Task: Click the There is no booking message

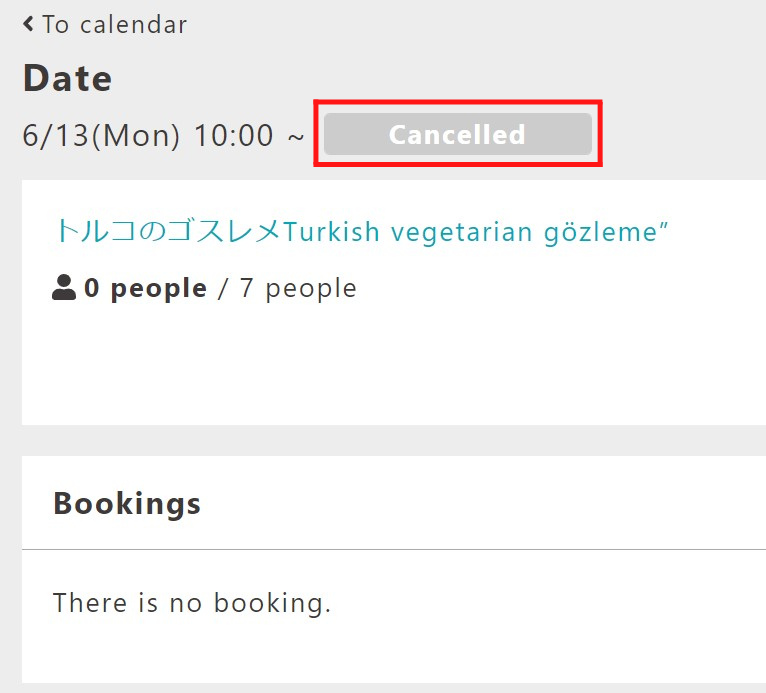Action: pyautogui.click(x=192, y=603)
